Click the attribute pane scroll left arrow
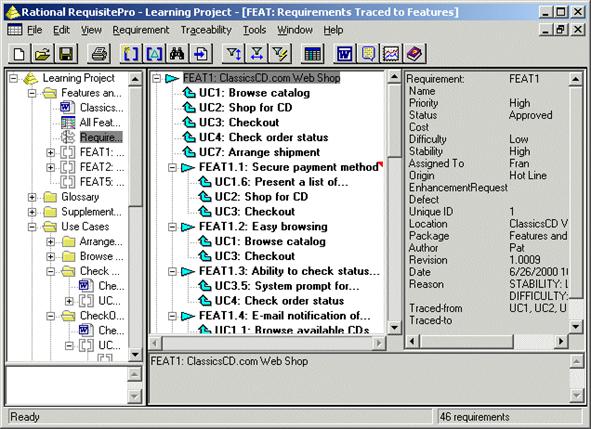 coord(412,342)
